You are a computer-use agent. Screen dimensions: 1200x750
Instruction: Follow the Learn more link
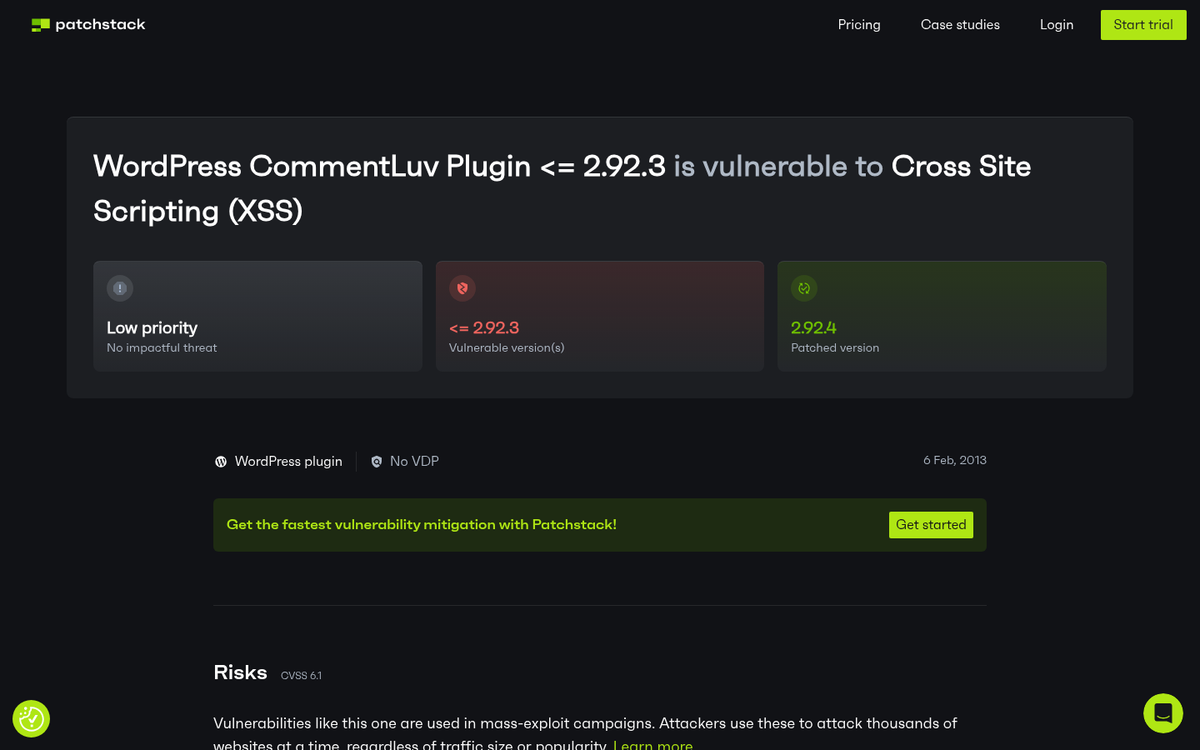[653, 745]
